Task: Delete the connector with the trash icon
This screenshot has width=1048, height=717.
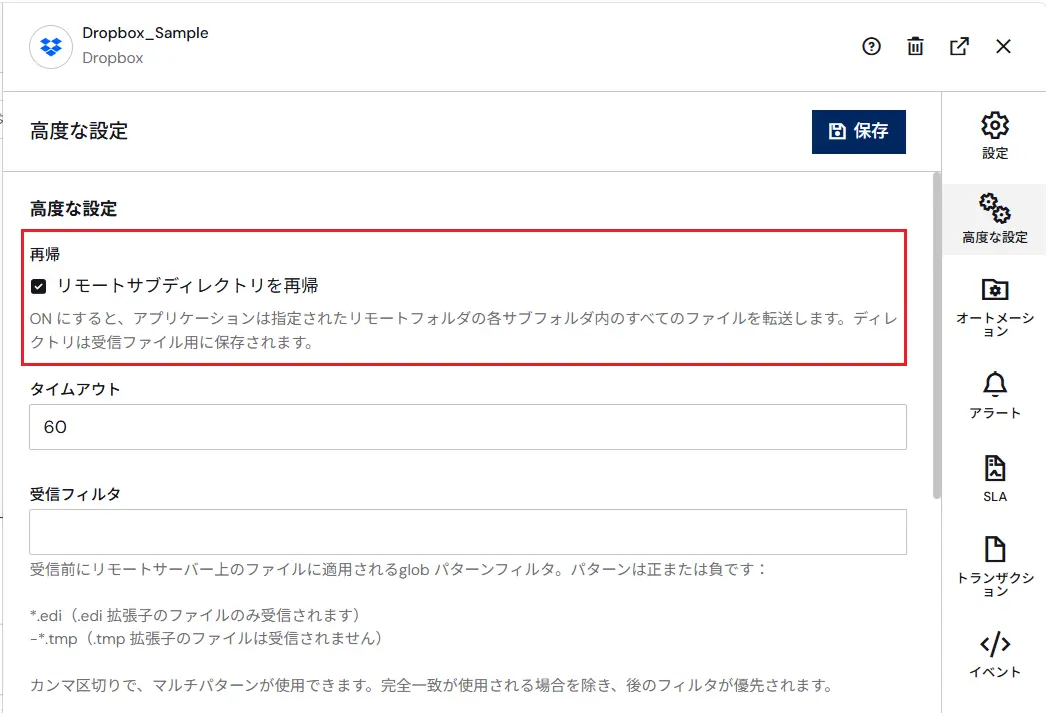Action: pyautogui.click(x=915, y=46)
